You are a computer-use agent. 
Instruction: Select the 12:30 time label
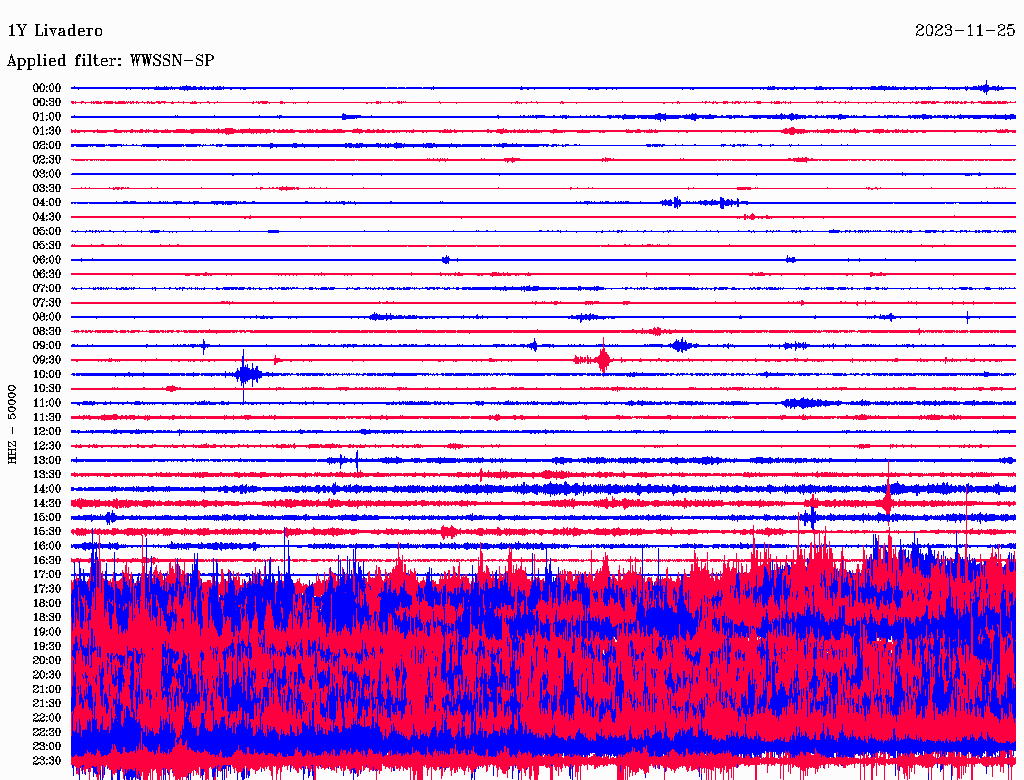pyautogui.click(x=46, y=446)
